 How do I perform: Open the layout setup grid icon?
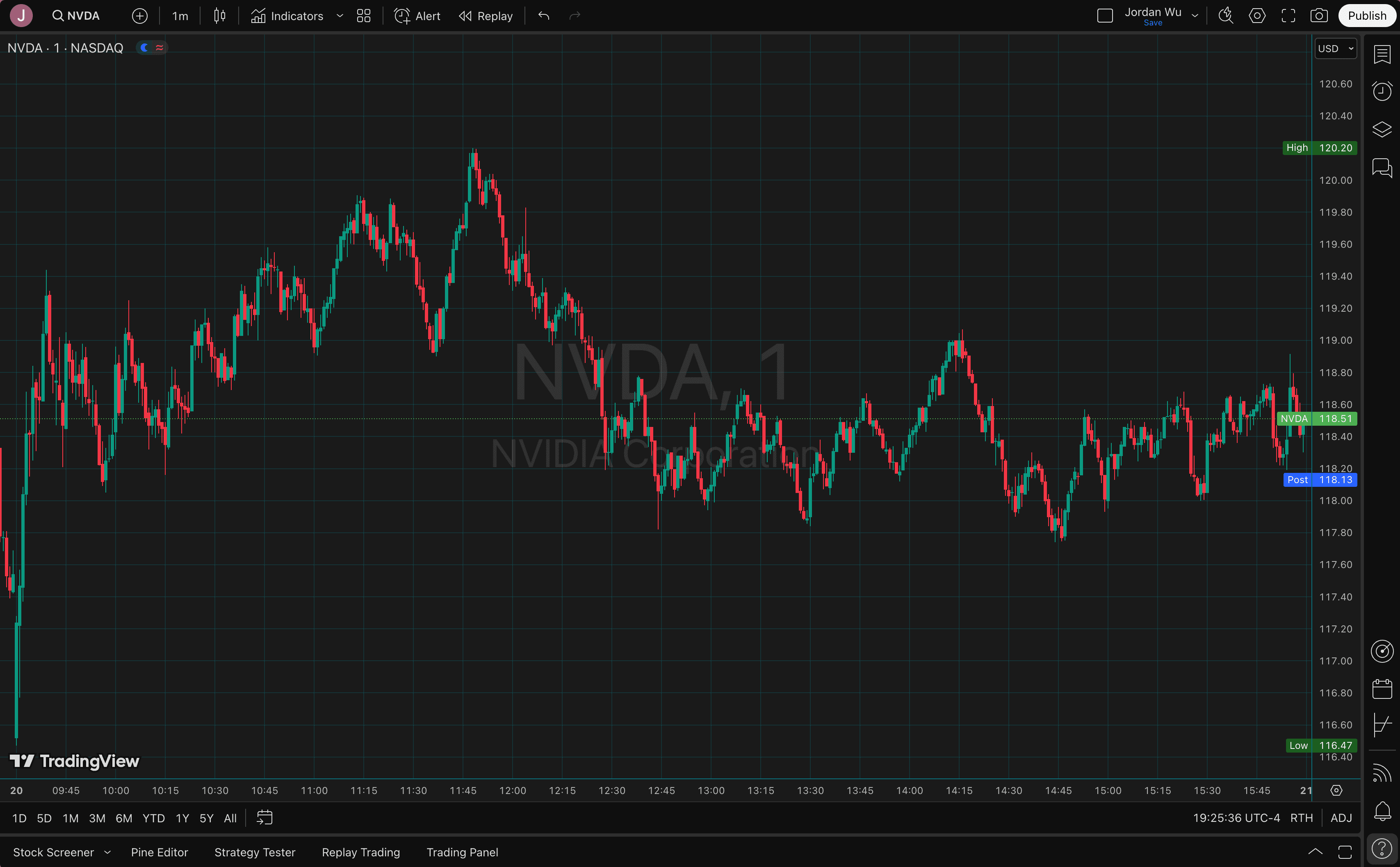(x=363, y=16)
